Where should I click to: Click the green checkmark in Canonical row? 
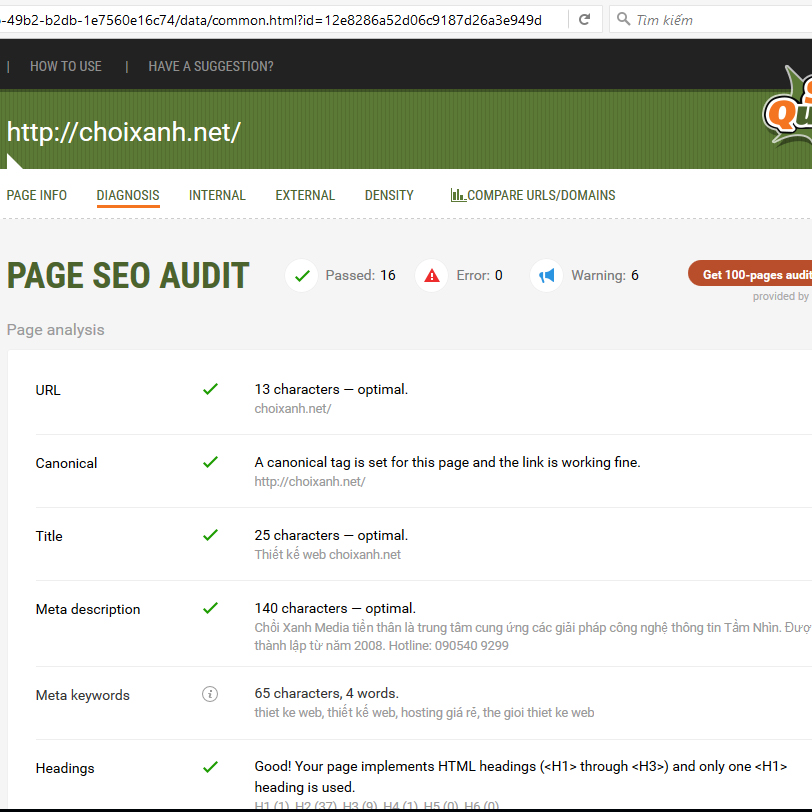pos(210,462)
